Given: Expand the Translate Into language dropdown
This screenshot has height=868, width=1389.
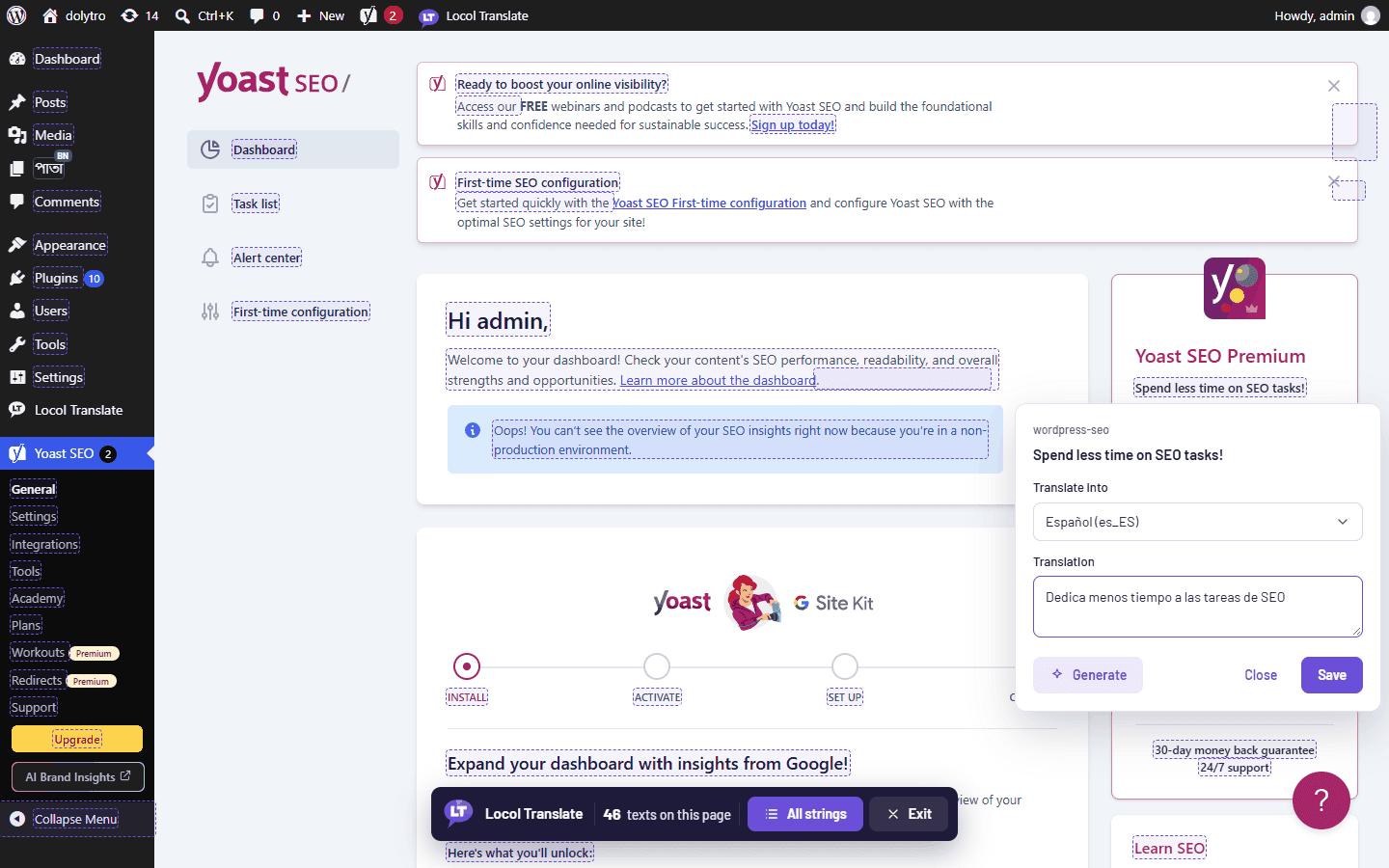Looking at the screenshot, I should (1198, 522).
